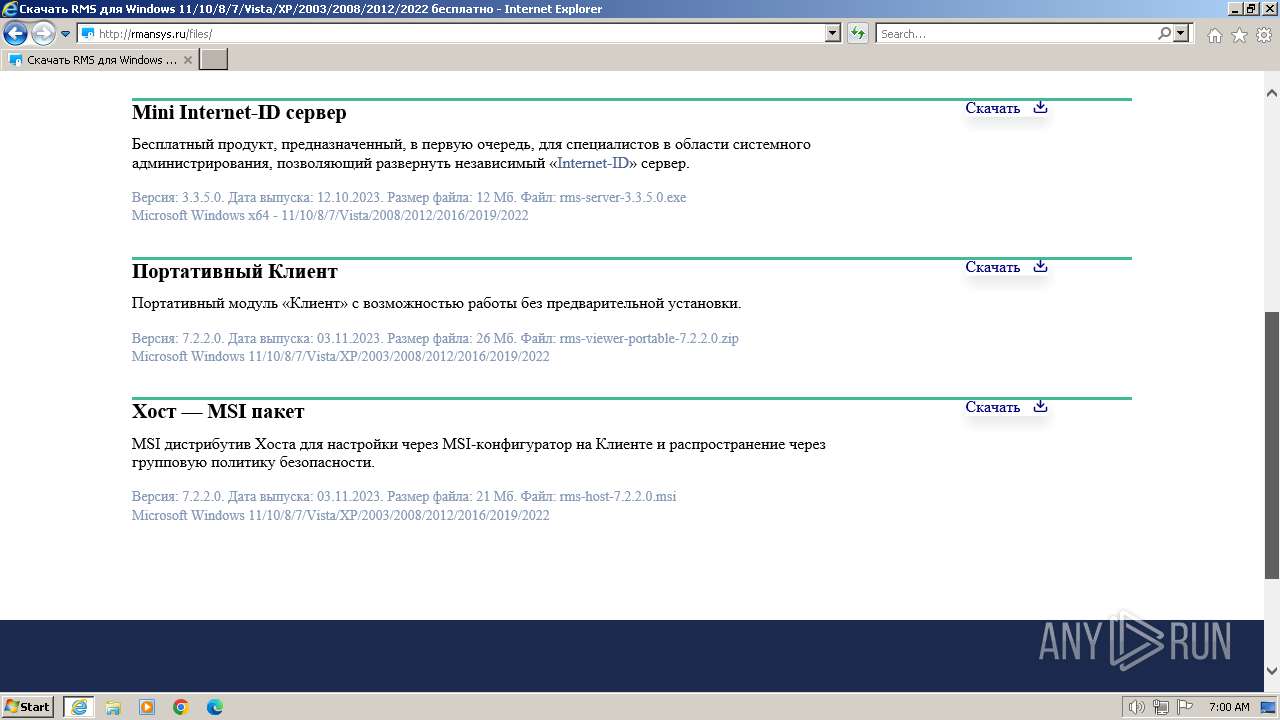
Task: Click Internet Explorer title bar icon
Action: point(10,9)
